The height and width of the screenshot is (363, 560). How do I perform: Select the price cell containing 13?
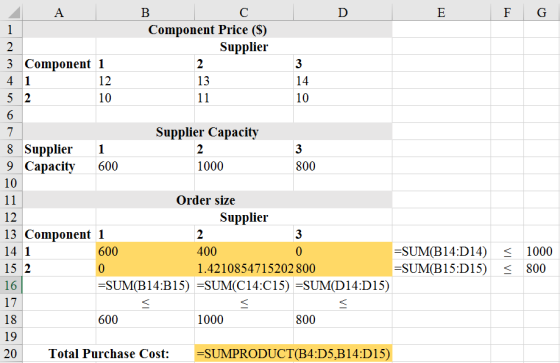[x=244, y=81]
